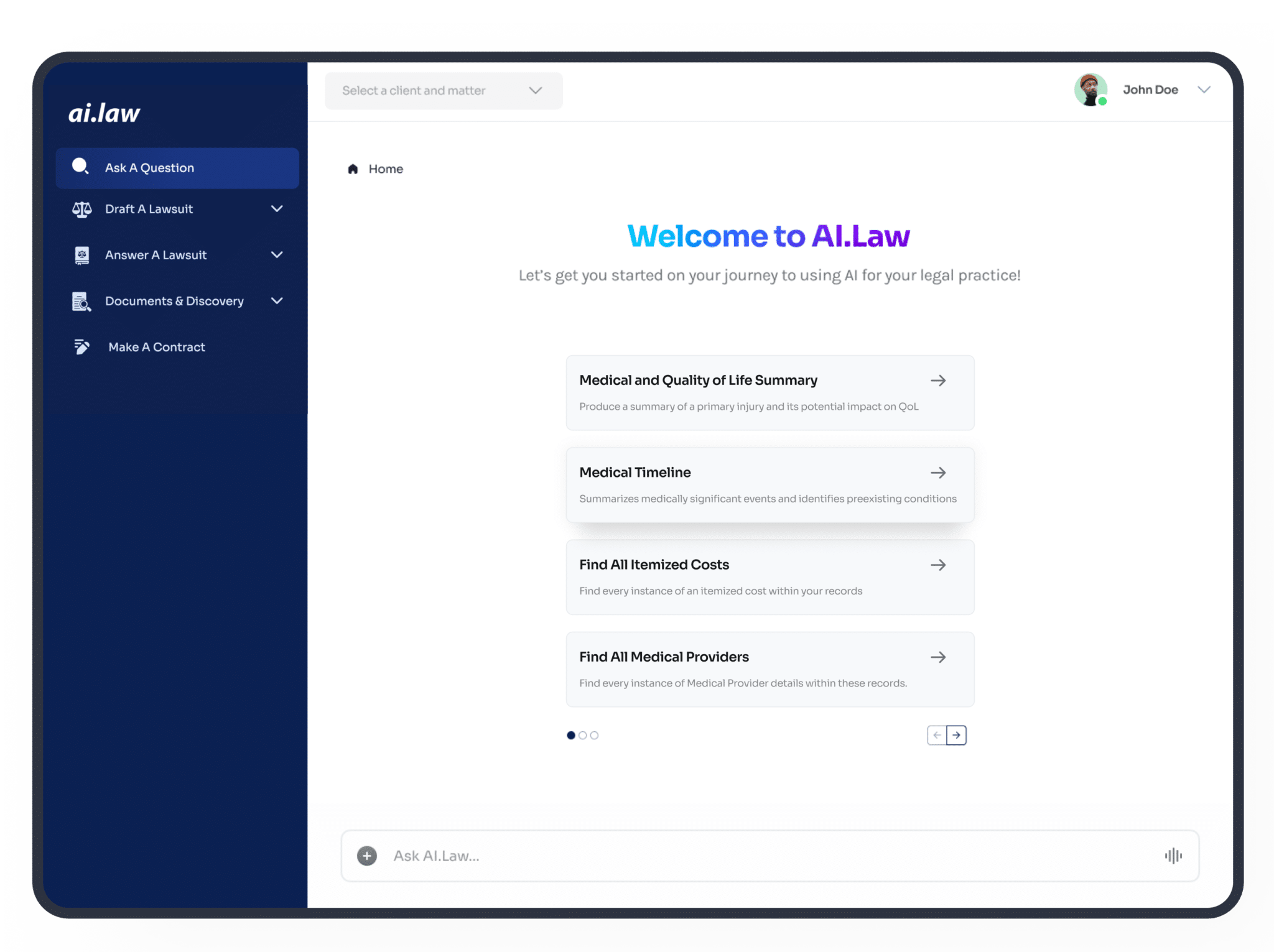Click the pen icon beside Make A Contract

click(x=81, y=346)
